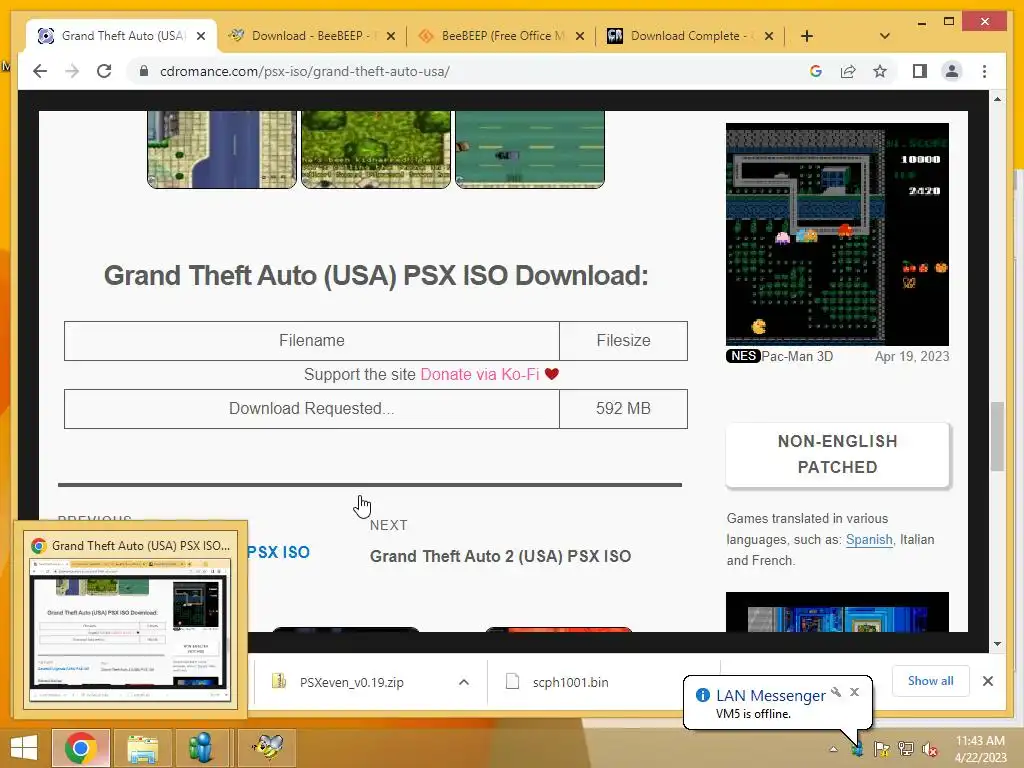Open scph1001.bin download item
Image resolution: width=1024 pixels, height=768 pixels.
click(570, 682)
